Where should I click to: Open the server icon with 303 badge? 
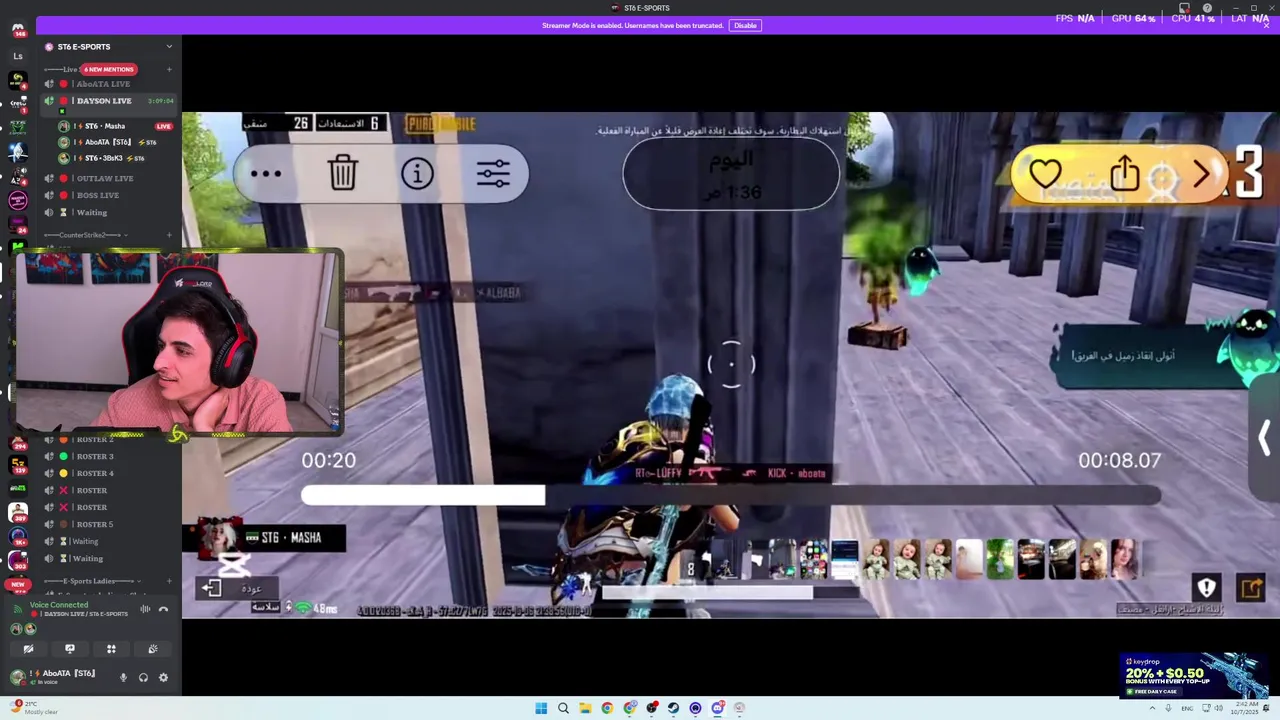(x=18, y=561)
